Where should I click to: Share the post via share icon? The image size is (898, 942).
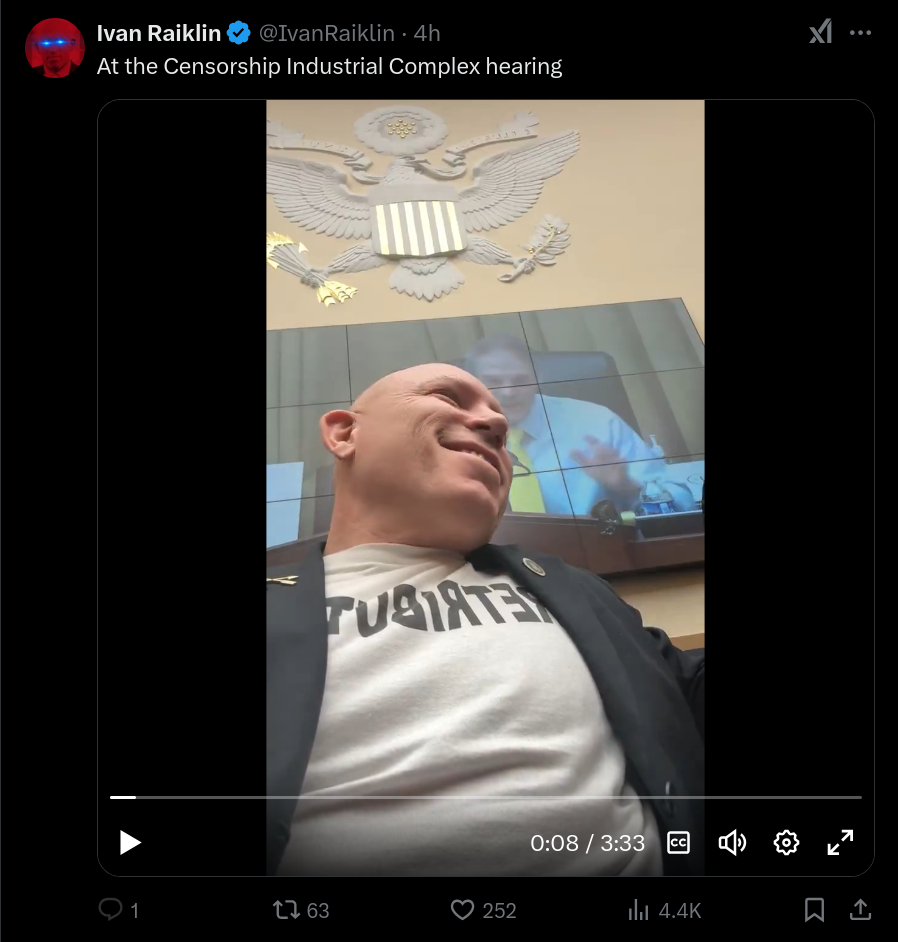(860, 910)
